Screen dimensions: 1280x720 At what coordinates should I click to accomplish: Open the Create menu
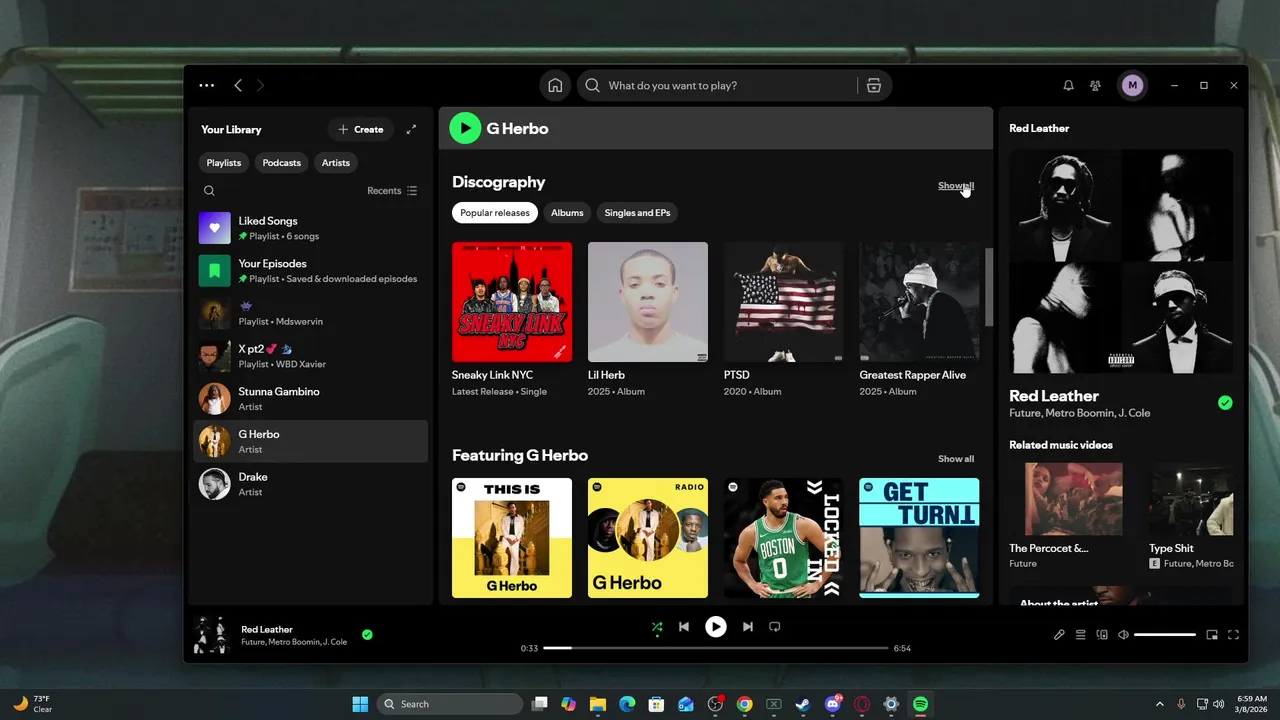coord(361,129)
